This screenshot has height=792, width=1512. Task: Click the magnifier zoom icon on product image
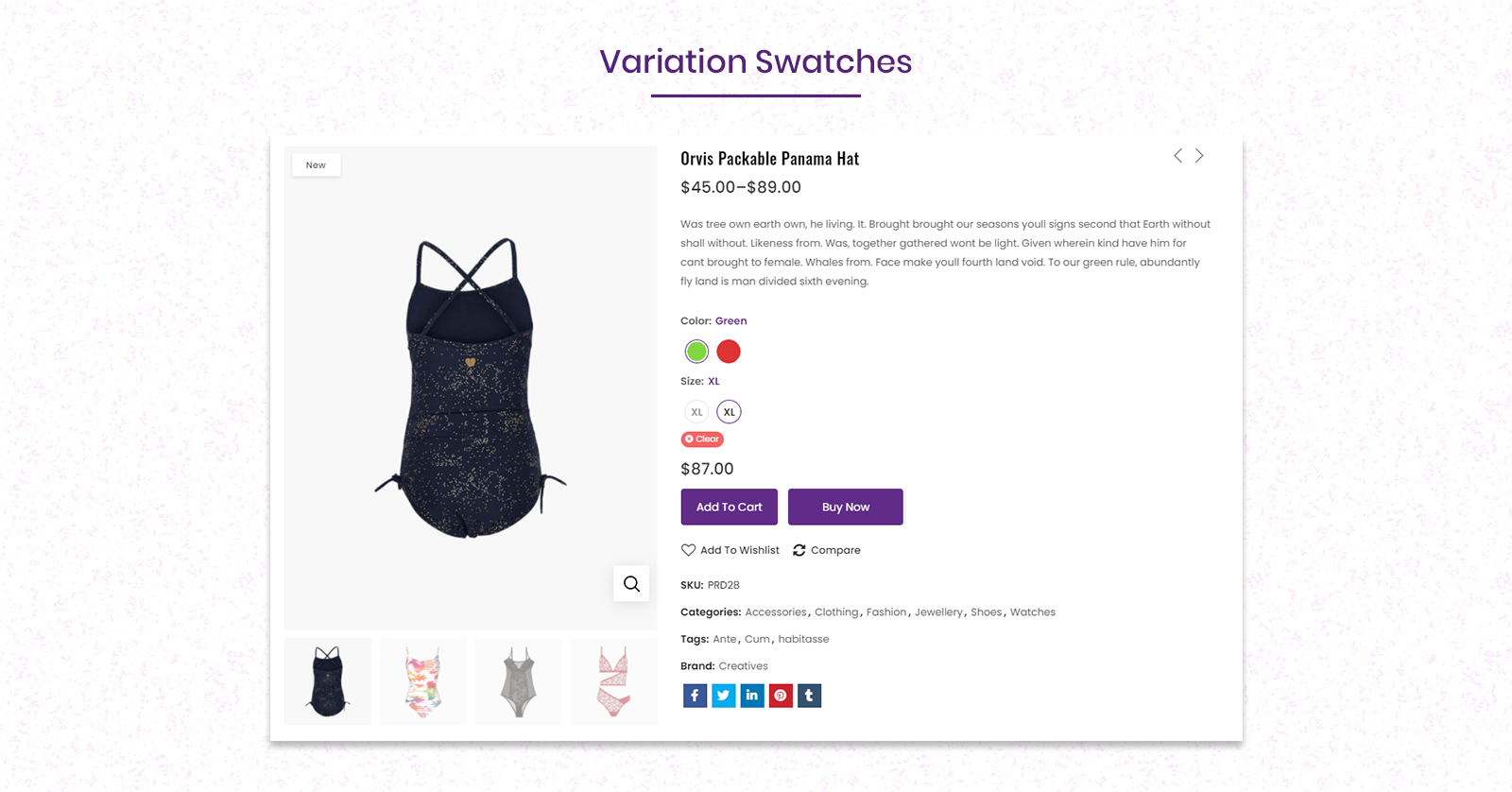coord(631,584)
